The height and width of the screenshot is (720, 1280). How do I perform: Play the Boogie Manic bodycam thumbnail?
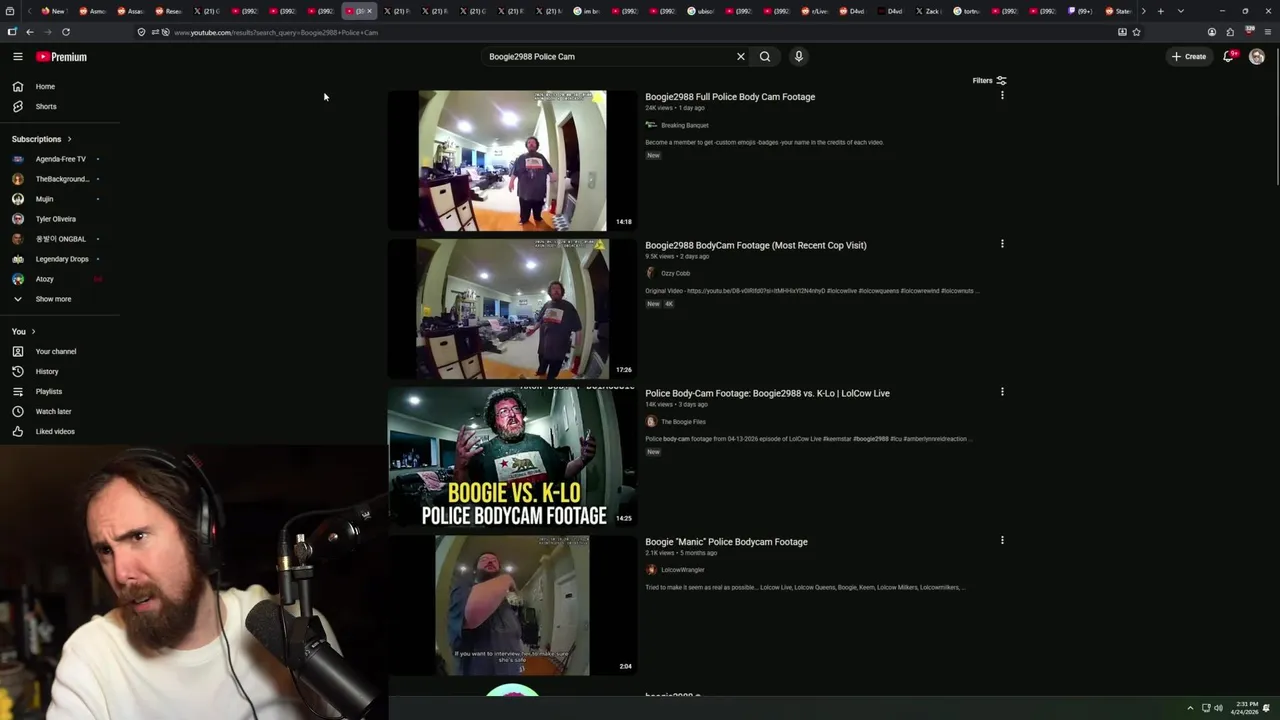pos(512,605)
